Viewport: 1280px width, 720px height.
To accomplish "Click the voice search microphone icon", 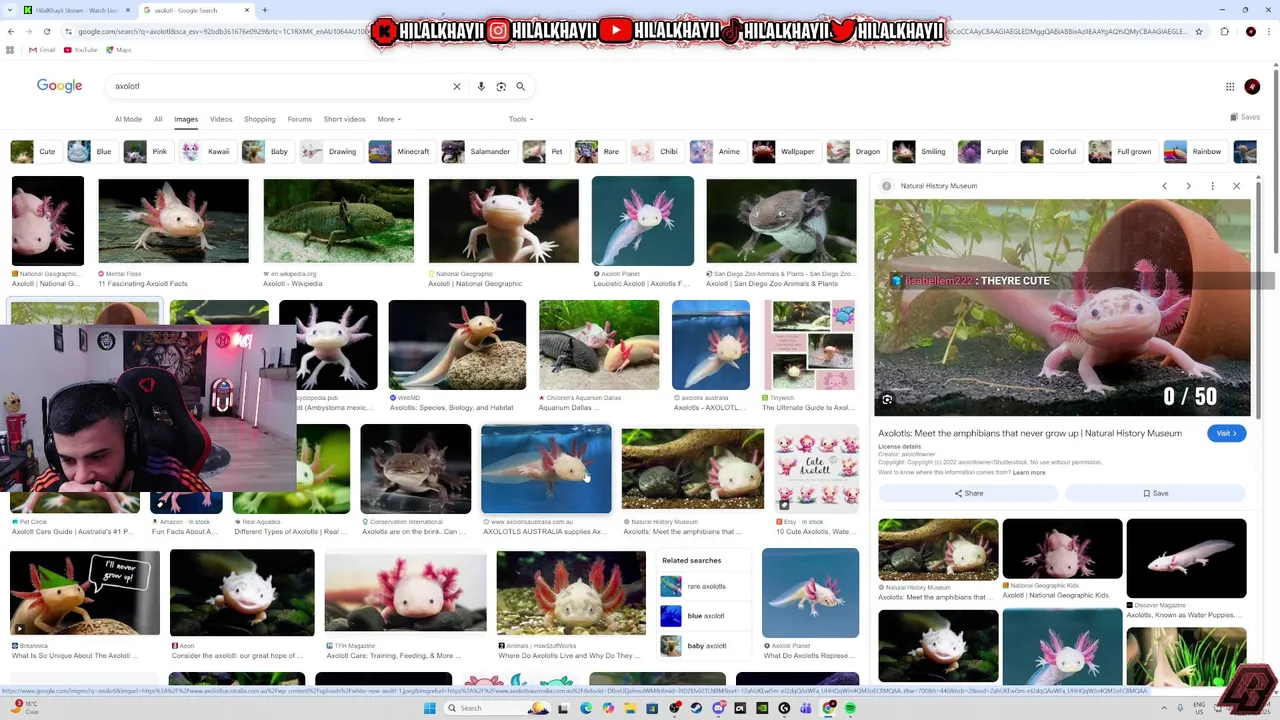I will (481, 87).
